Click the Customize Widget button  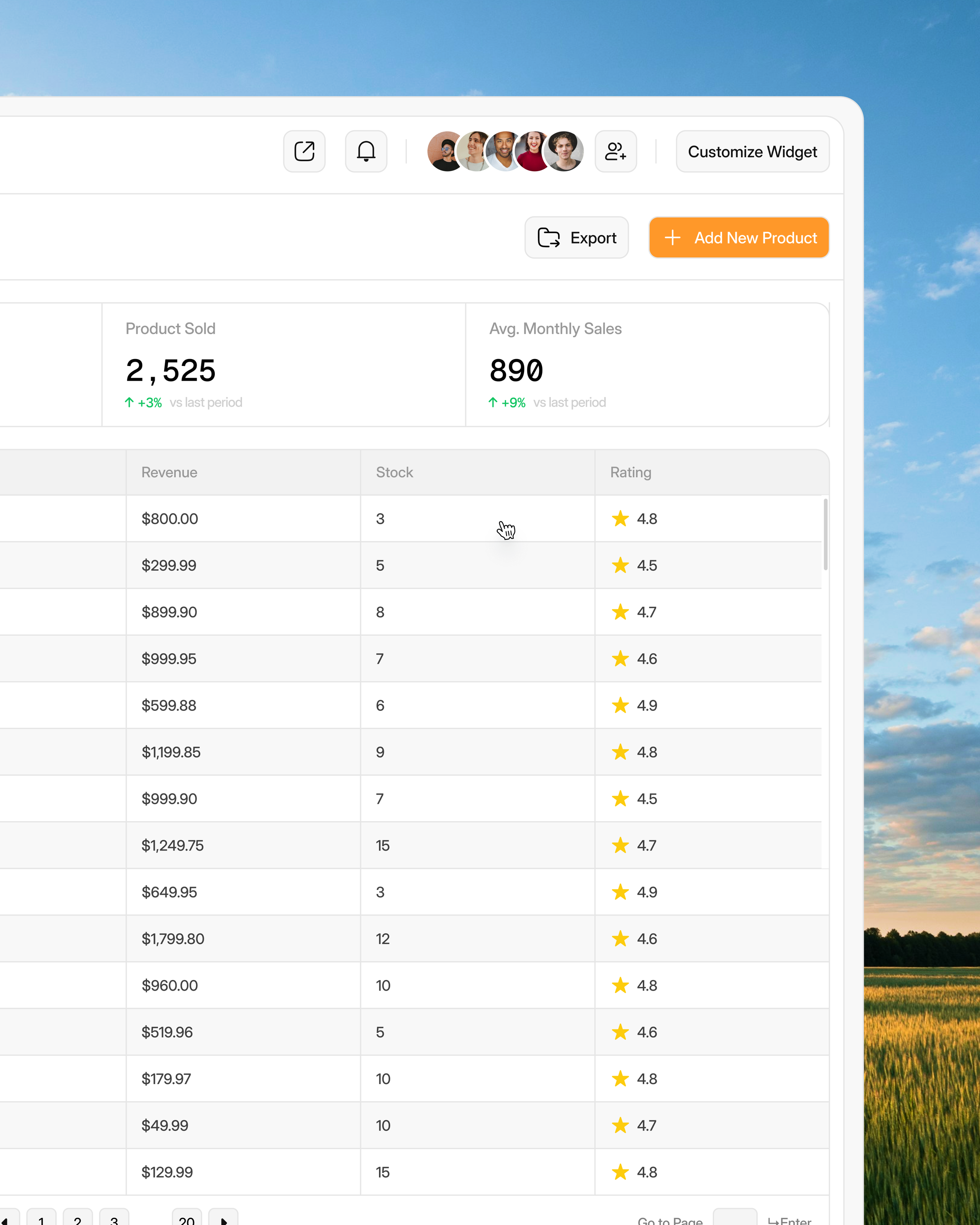[752, 151]
